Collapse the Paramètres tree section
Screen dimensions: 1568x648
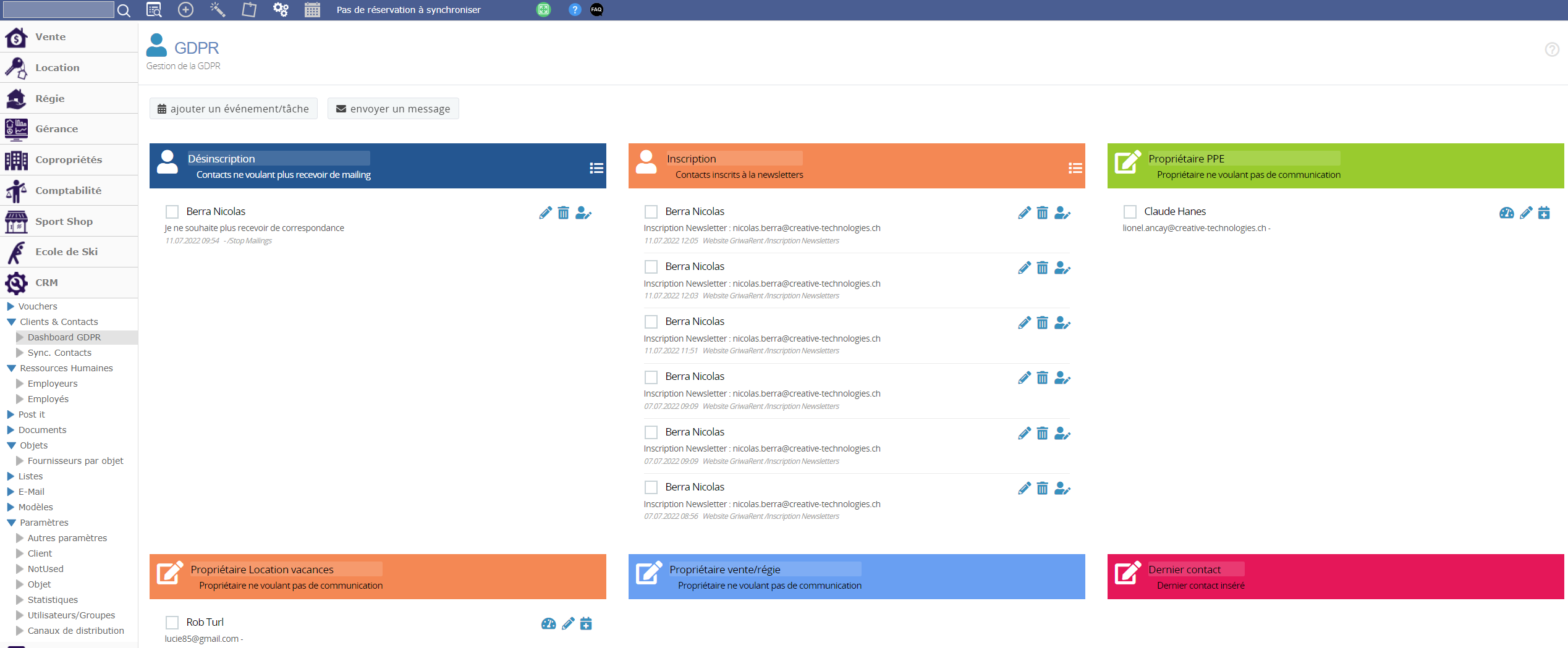pyautogui.click(x=11, y=523)
